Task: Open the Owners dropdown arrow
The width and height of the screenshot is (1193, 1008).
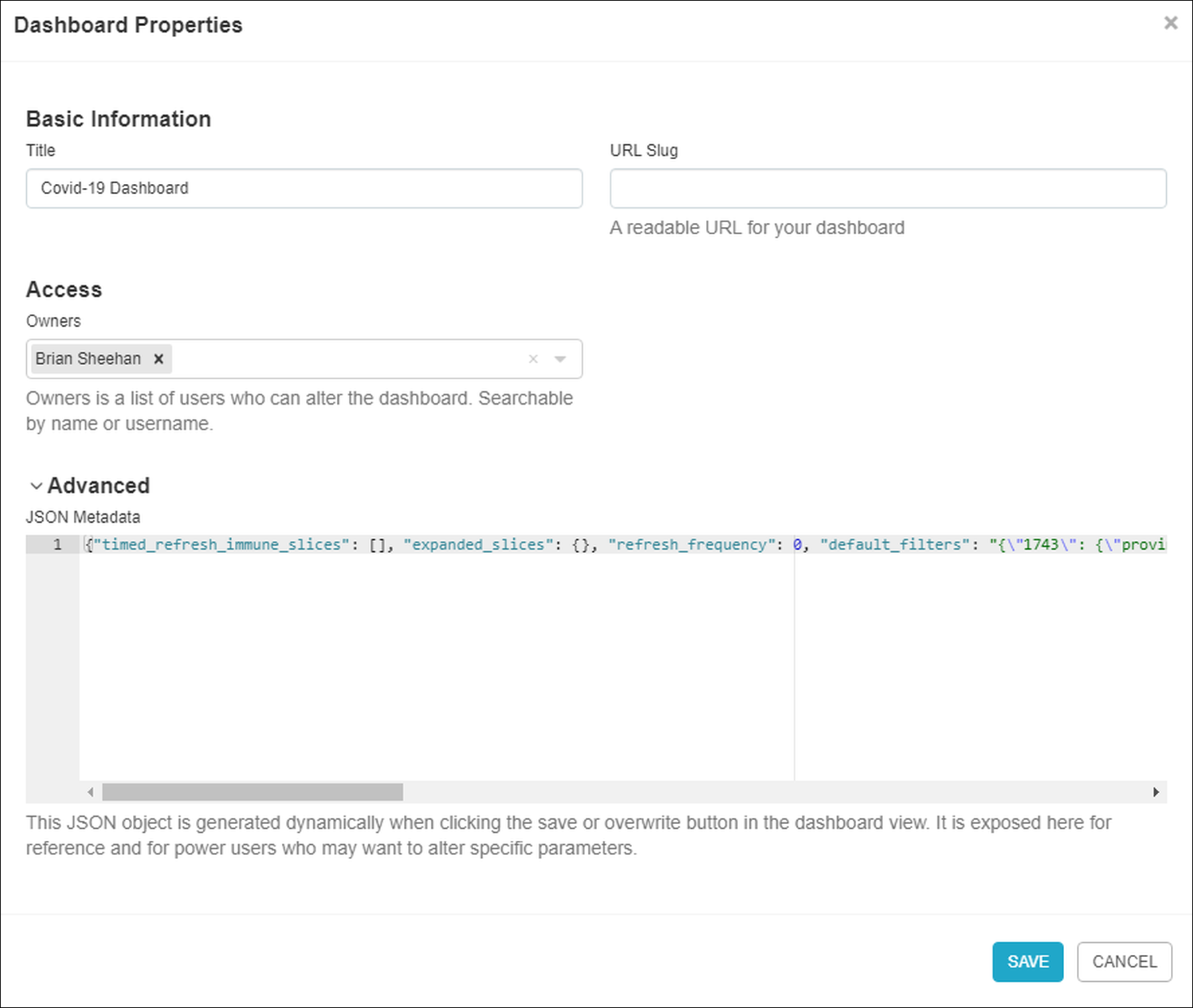Action: (560, 359)
